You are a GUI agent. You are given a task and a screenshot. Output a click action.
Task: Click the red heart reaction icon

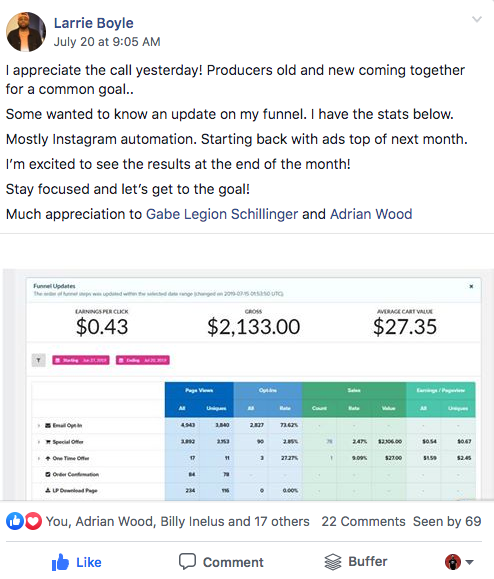(x=33, y=521)
